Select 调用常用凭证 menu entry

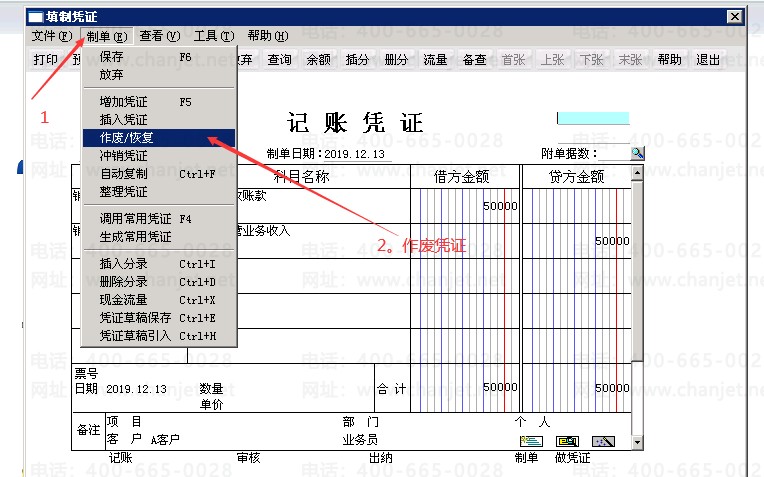click(x=159, y=219)
